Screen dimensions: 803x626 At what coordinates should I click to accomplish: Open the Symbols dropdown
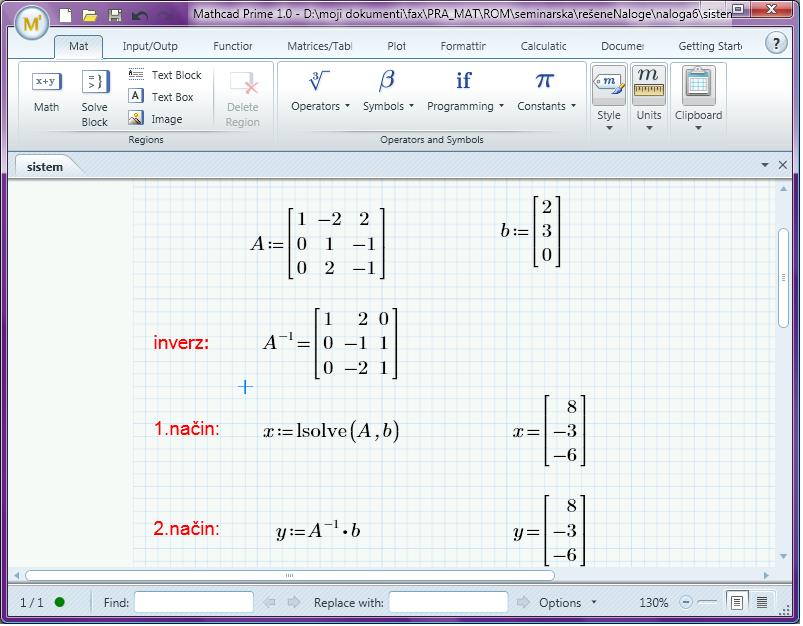coord(387,91)
